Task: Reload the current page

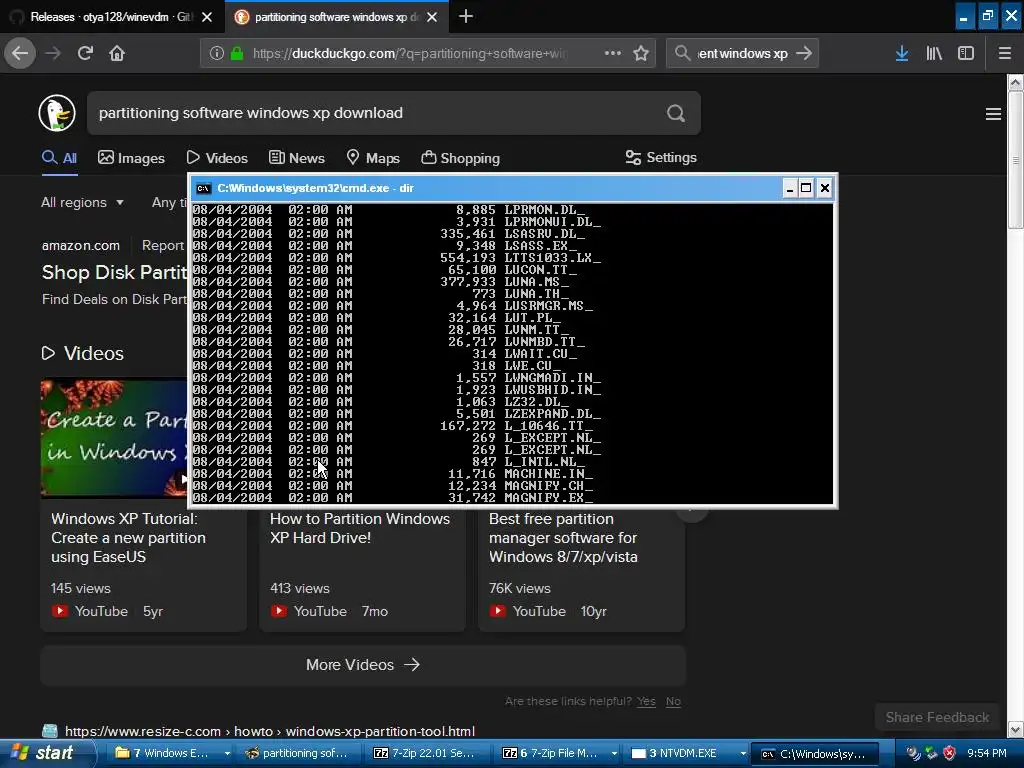Action: pyautogui.click(x=85, y=53)
